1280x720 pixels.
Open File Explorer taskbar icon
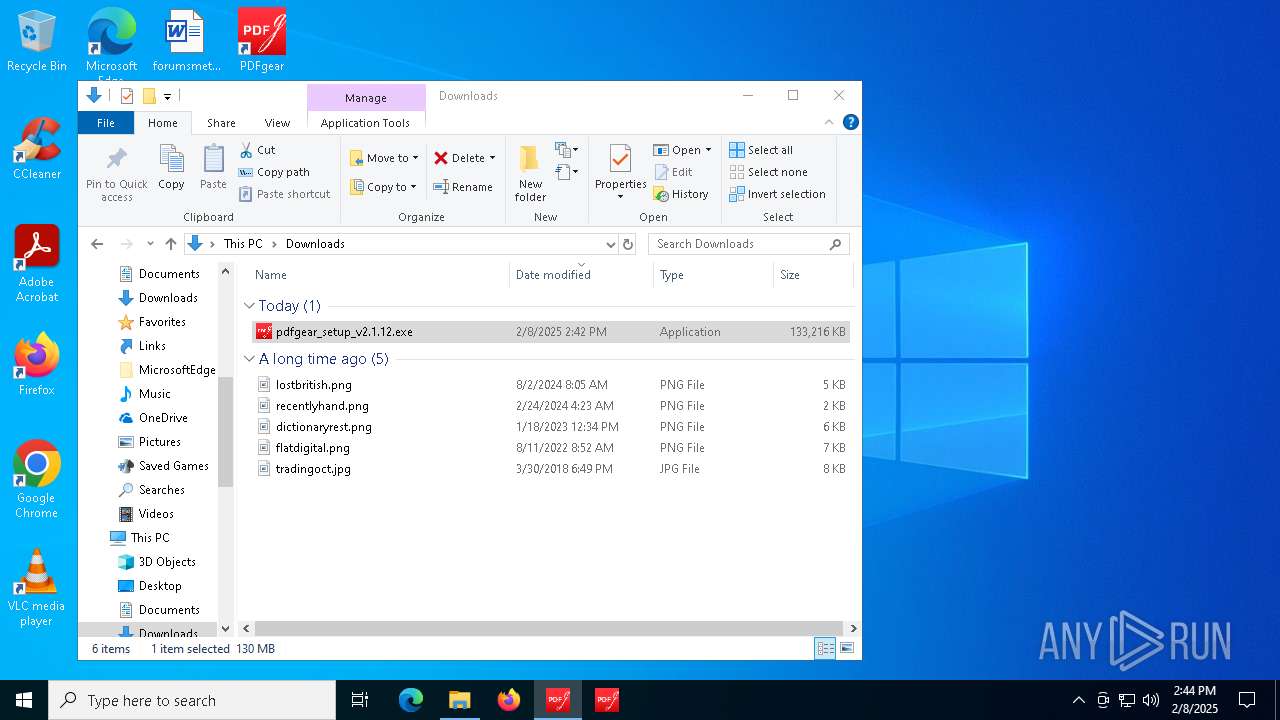click(460, 700)
